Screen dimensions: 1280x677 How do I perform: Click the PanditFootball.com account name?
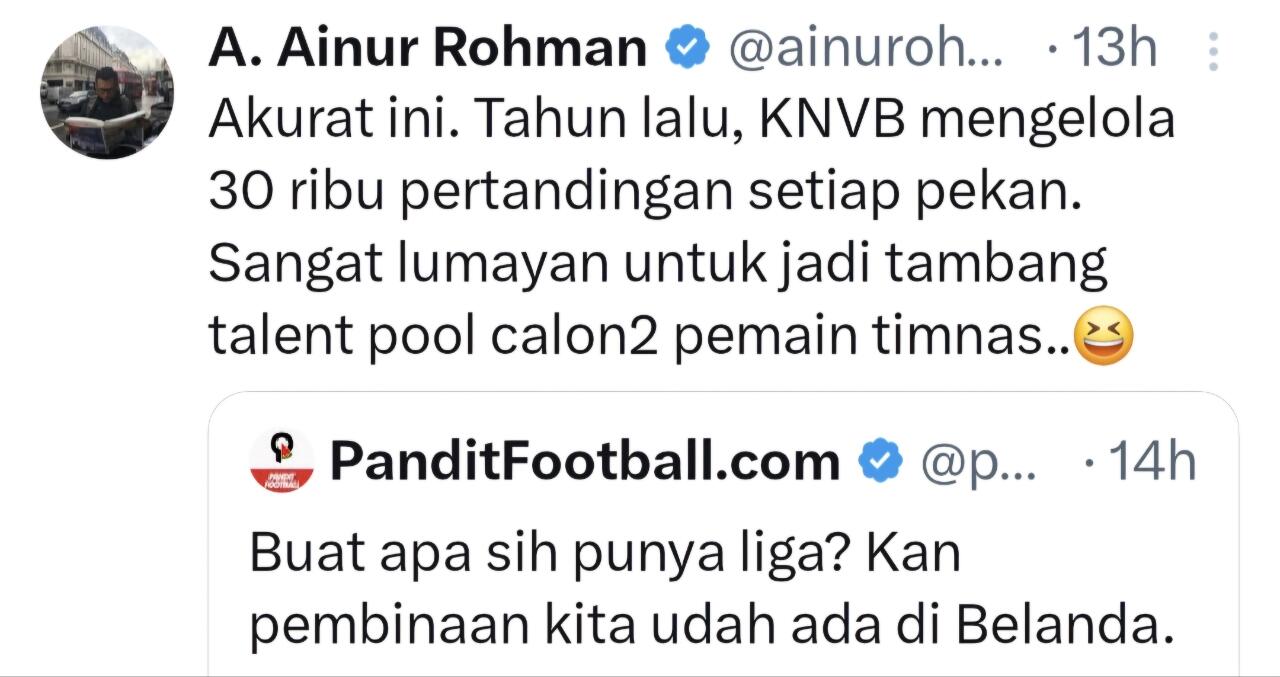(585, 461)
